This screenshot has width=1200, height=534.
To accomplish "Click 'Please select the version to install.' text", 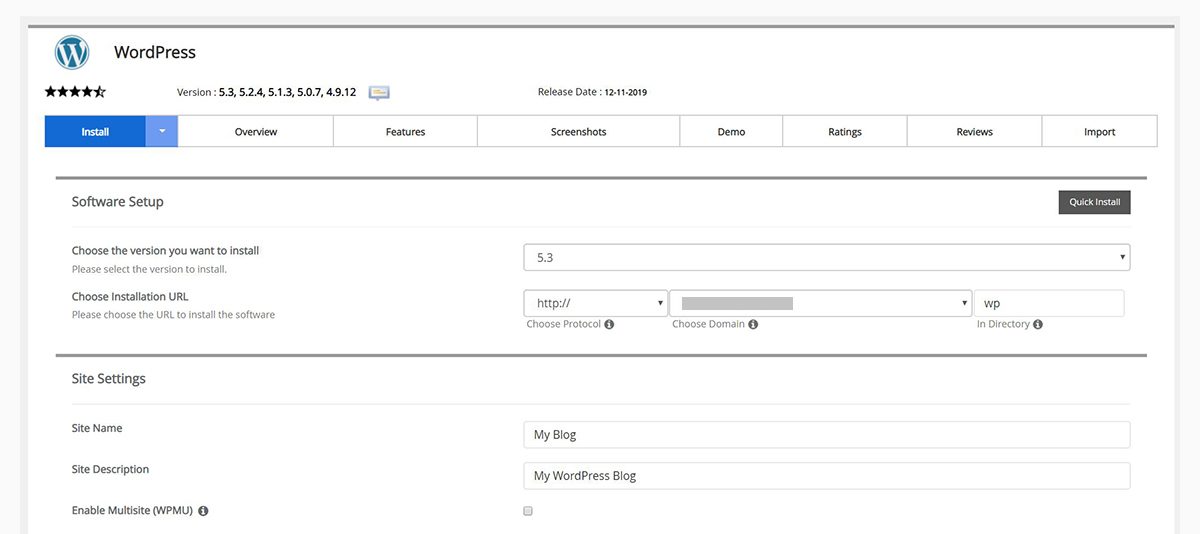I will pyautogui.click(x=149, y=270).
